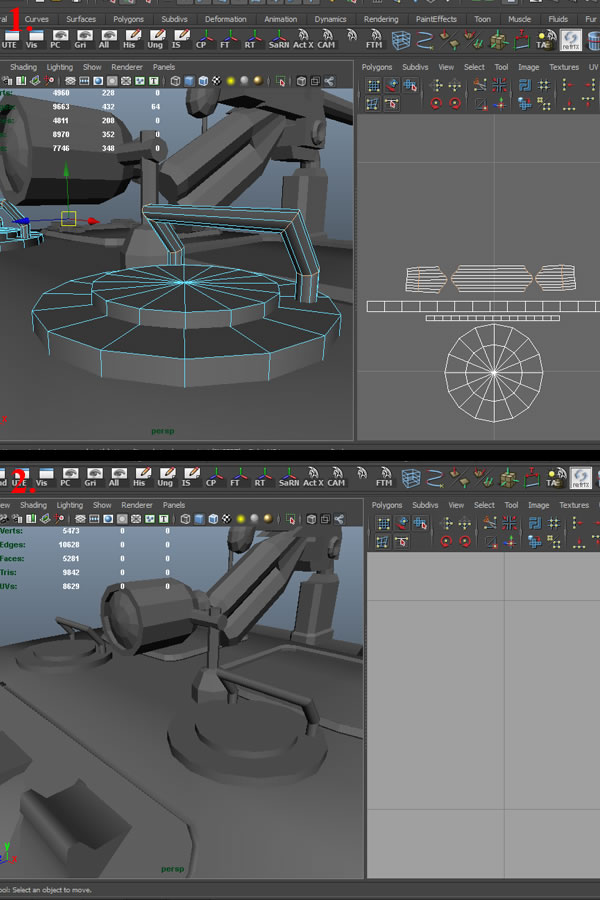Open Panels menu in lower viewport panel
The width and height of the screenshot is (600, 900).
click(x=174, y=505)
